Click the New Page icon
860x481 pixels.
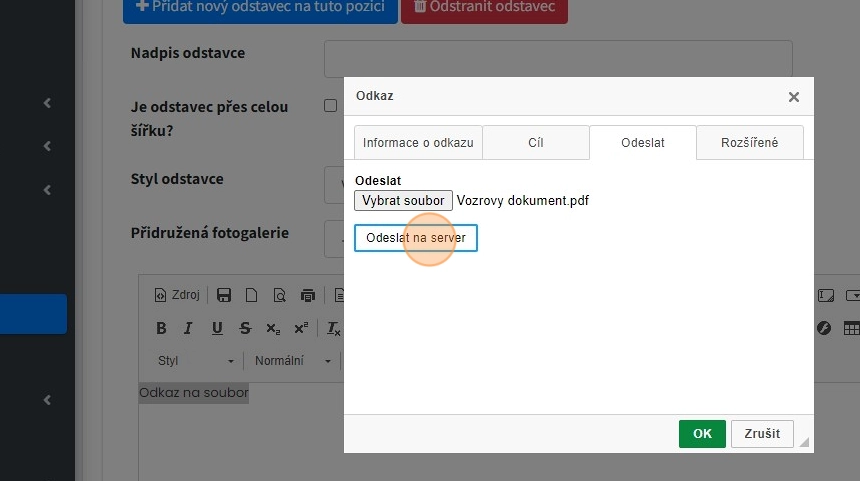pos(252,295)
